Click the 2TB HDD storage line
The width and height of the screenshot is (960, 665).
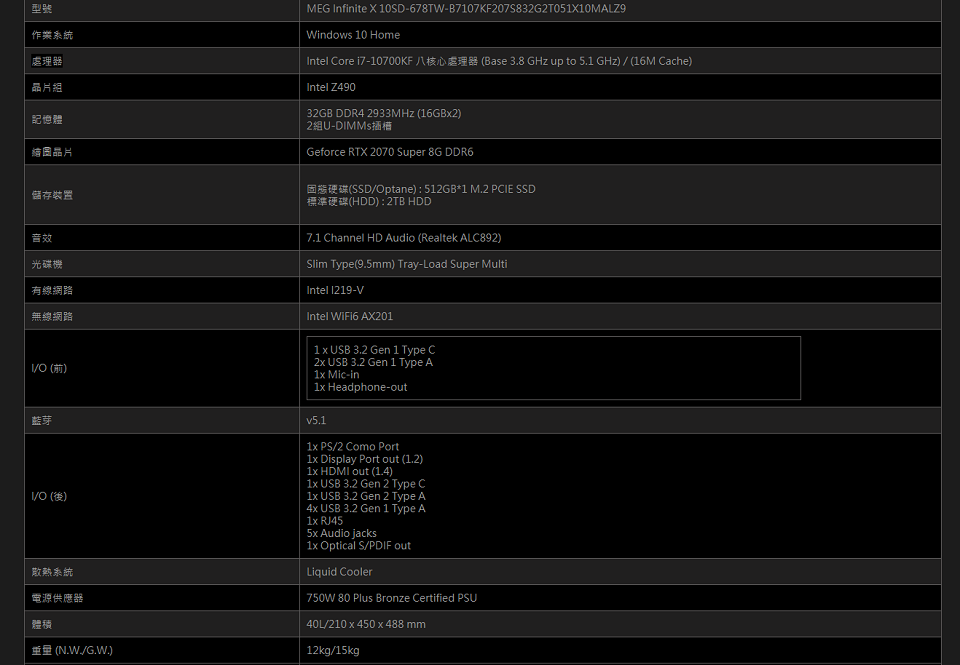tap(369, 201)
